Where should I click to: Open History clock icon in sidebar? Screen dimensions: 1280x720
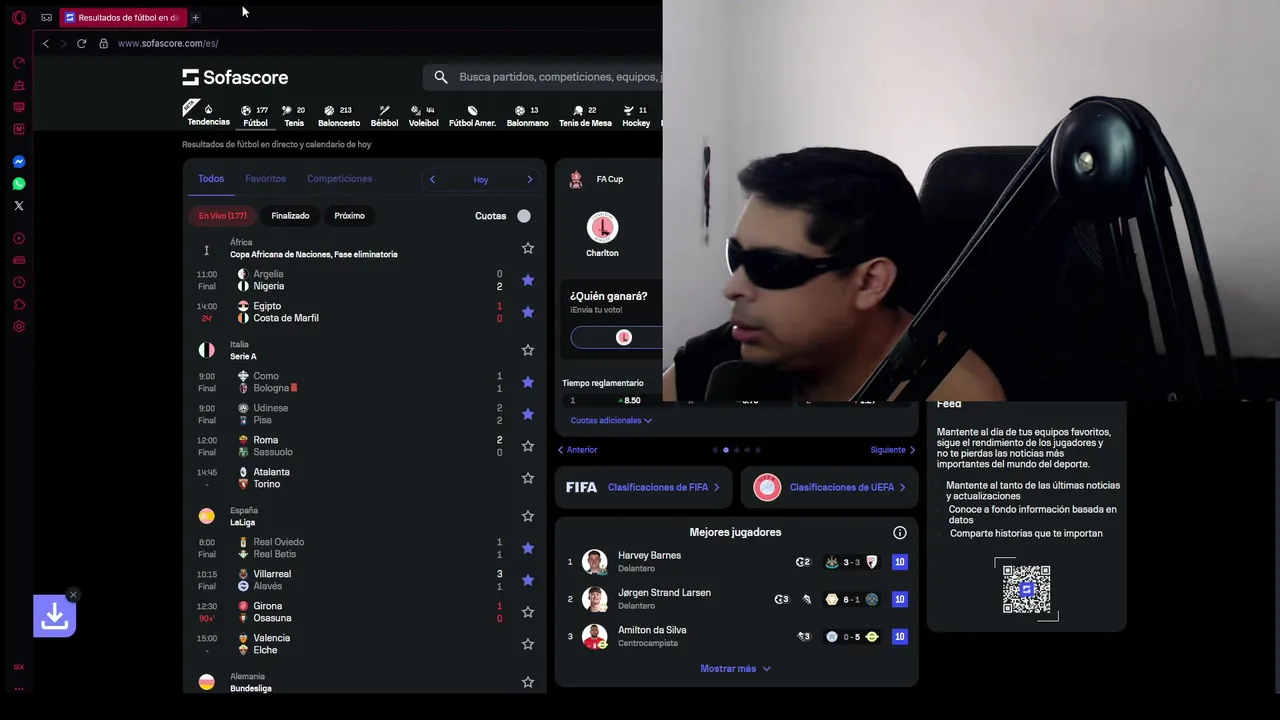(x=18, y=283)
